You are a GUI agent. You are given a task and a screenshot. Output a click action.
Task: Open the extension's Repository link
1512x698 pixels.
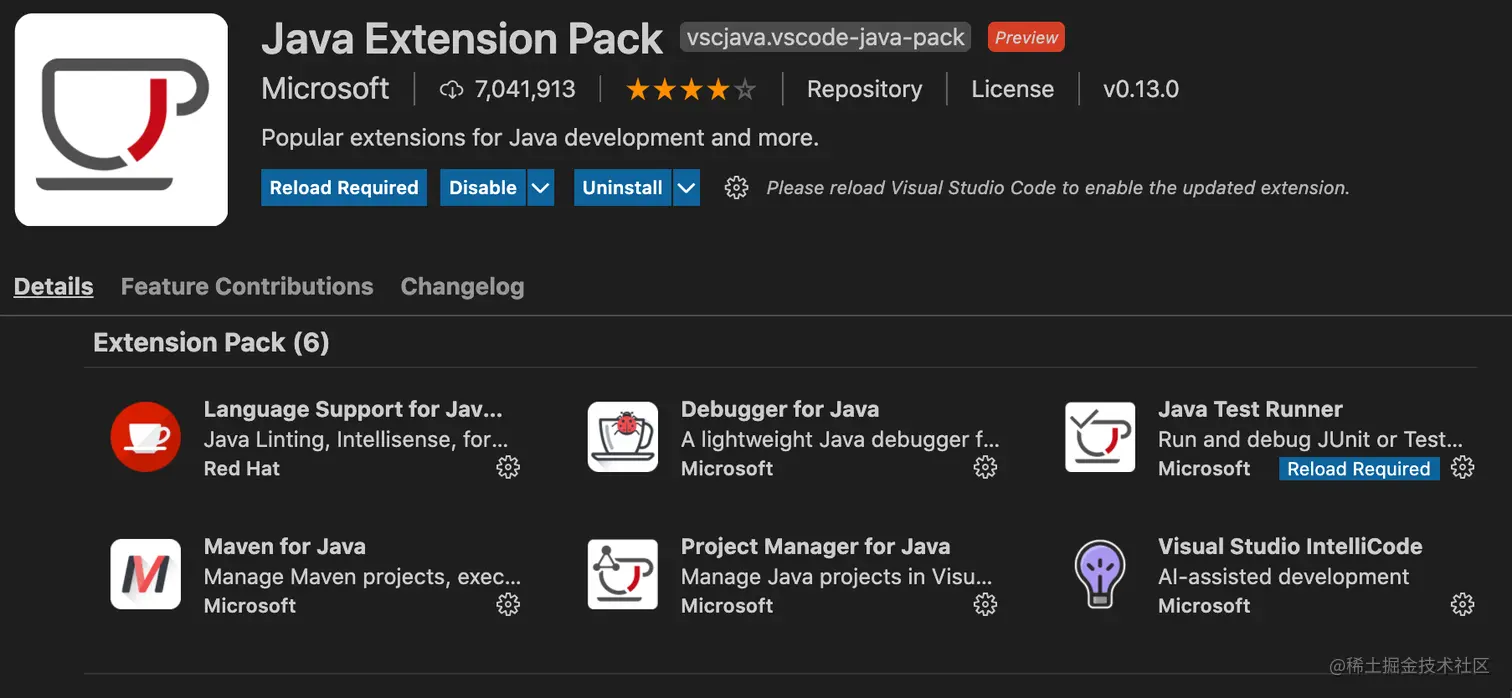[x=864, y=89]
